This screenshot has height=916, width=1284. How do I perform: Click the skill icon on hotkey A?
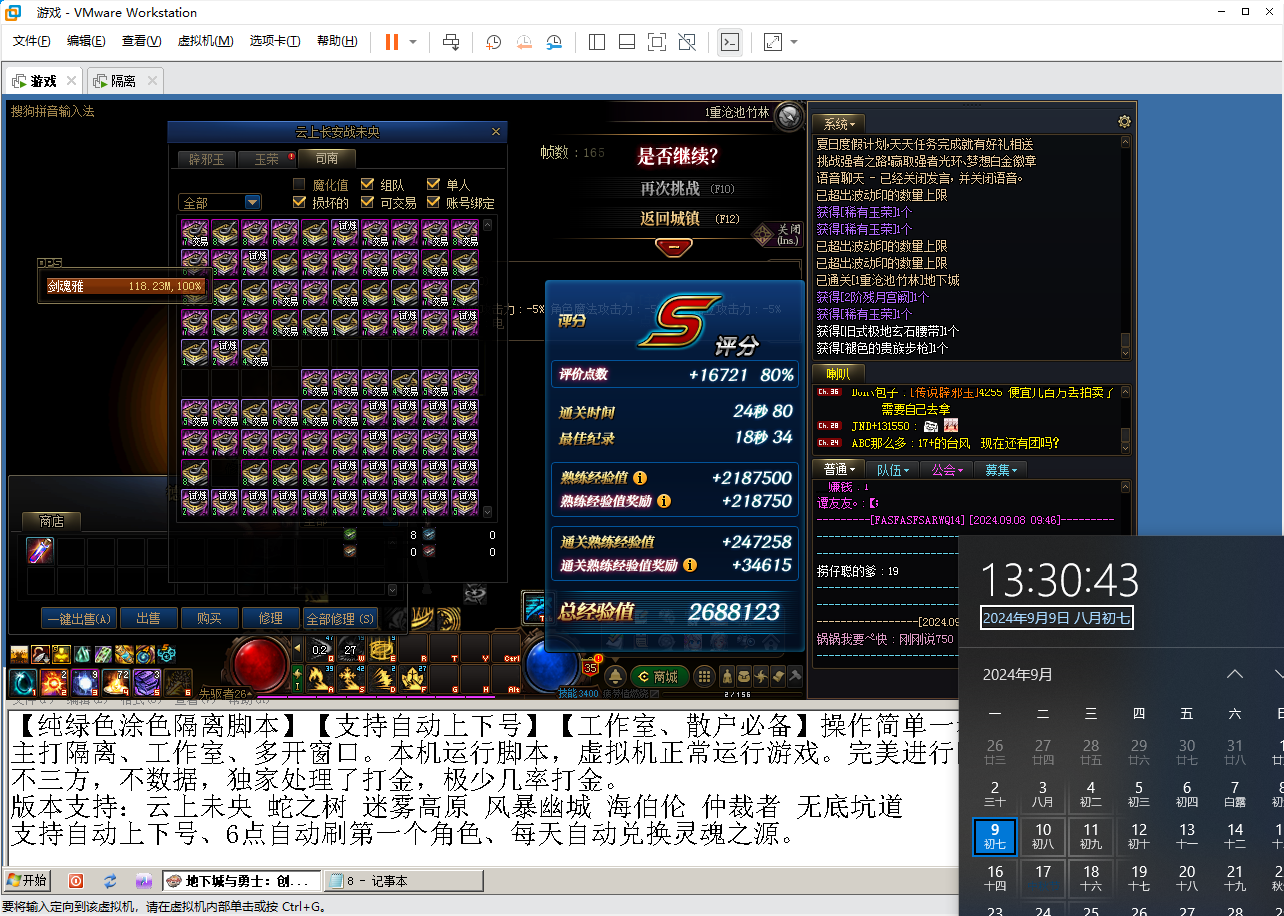click(x=320, y=679)
